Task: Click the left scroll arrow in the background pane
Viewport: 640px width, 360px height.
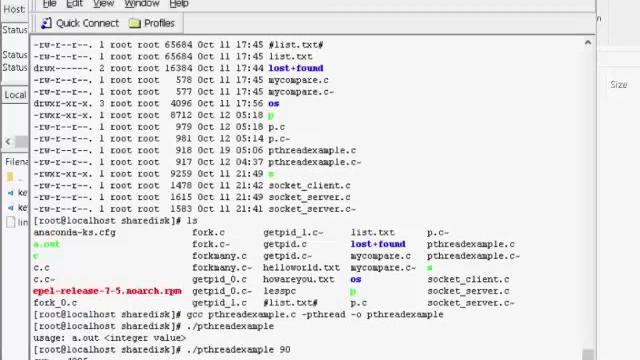Action: point(8,142)
